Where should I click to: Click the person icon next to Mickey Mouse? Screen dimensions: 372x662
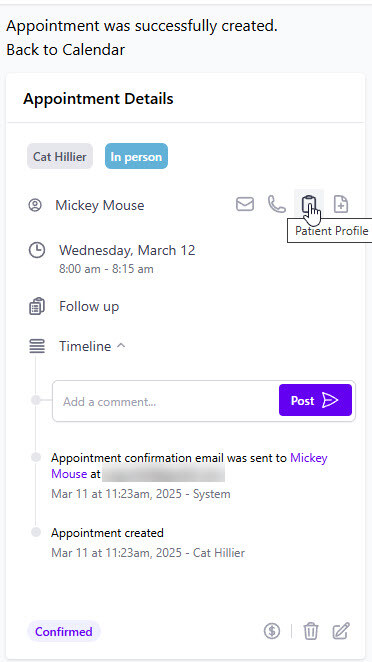[35, 206]
